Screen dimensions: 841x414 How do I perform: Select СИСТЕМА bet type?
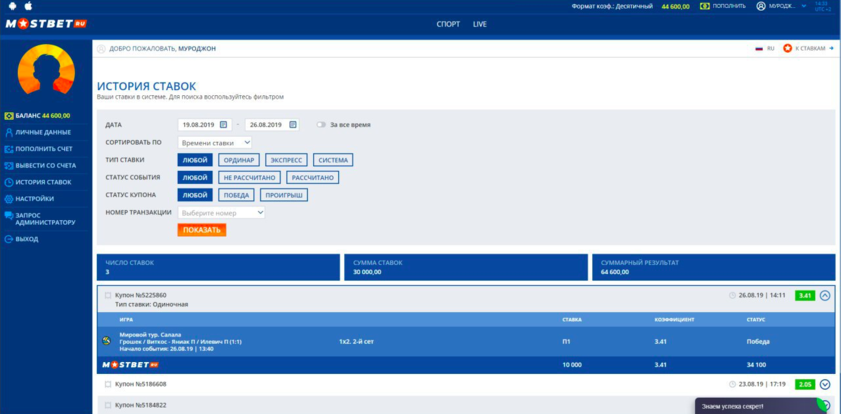[x=333, y=160]
